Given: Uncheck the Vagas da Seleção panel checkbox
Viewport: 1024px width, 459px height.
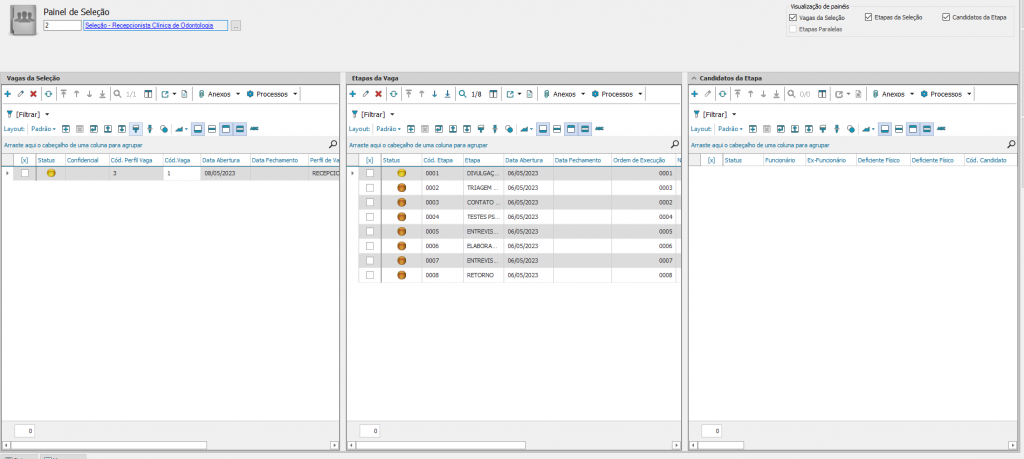Looking at the screenshot, I should coord(793,17).
